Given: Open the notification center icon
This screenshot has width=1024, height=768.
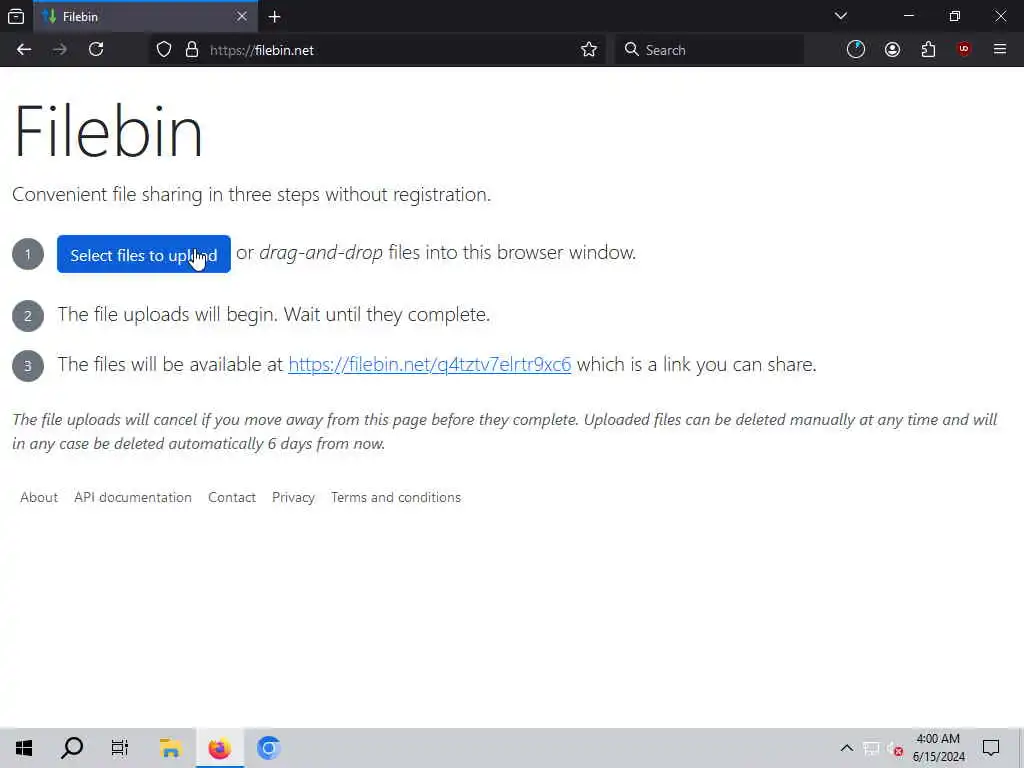Looking at the screenshot, I should (991, 748).
